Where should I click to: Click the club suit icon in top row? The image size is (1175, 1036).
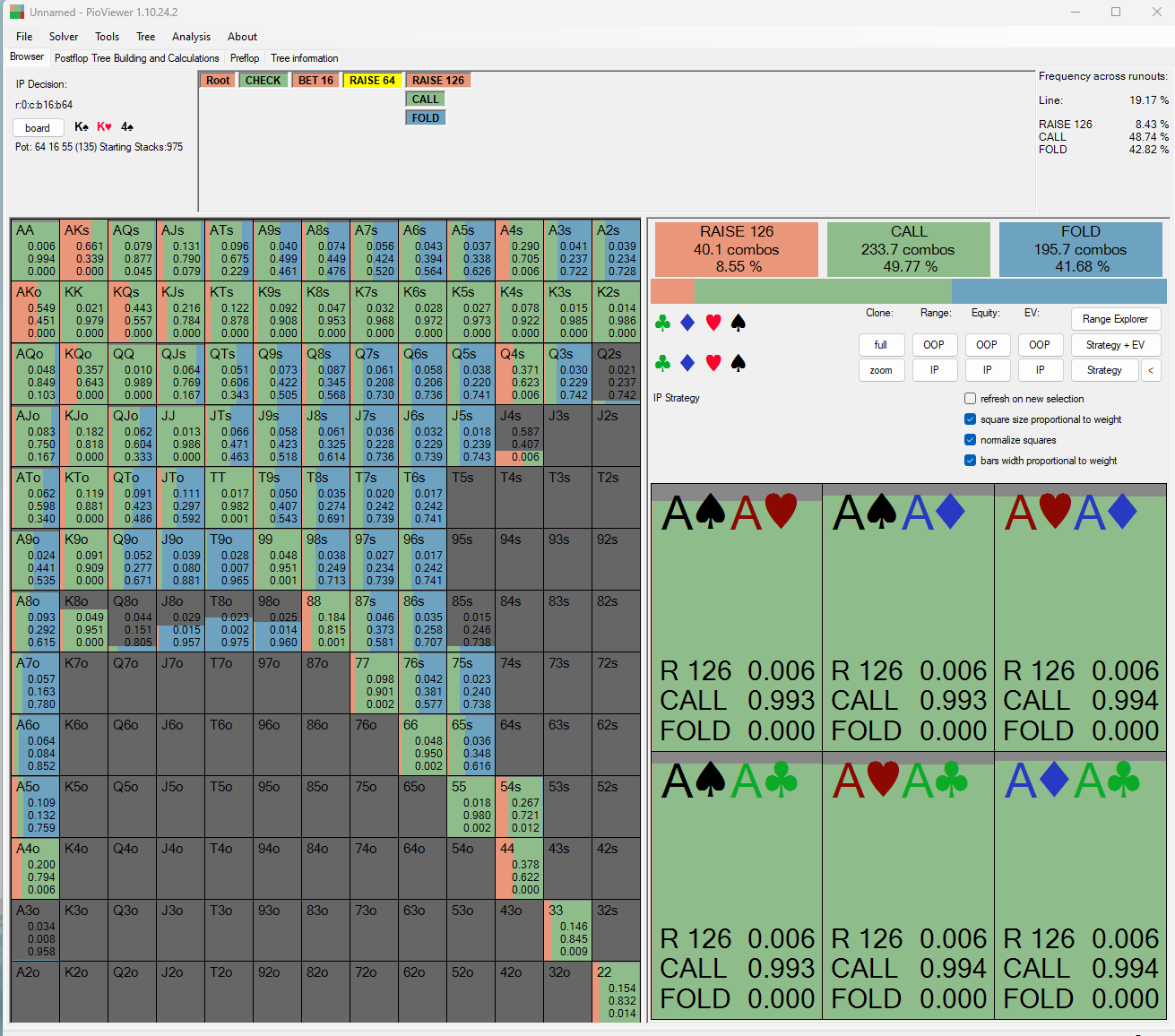click(x=662, y=323)
